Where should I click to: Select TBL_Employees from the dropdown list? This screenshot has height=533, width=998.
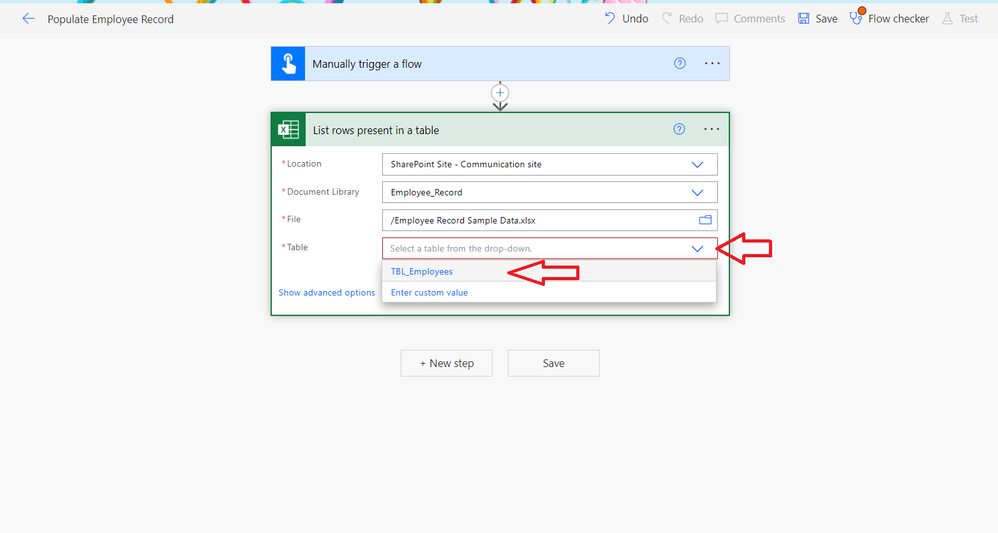point(549,271)
